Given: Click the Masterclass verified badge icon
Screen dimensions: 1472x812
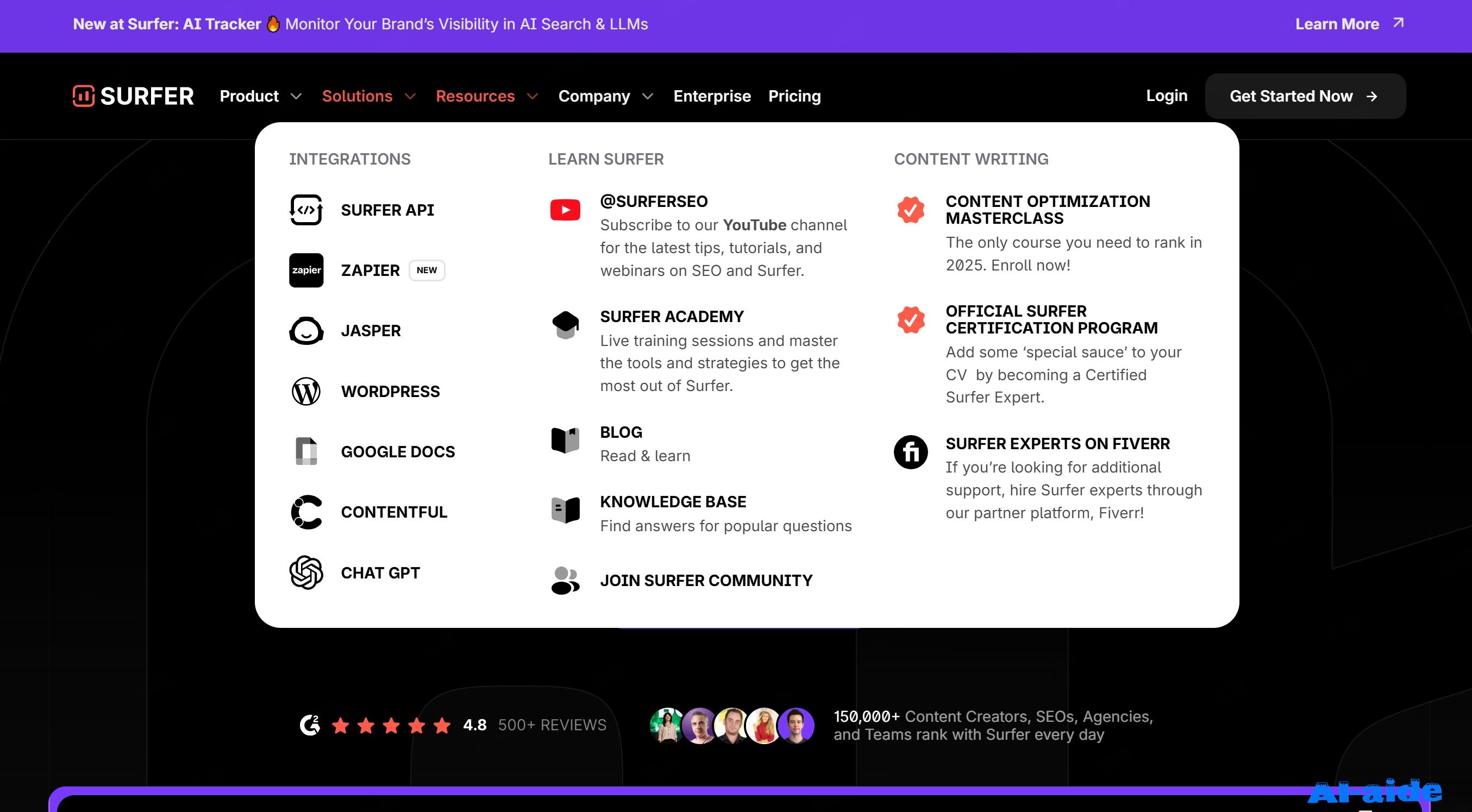Looking at the screenshot, I should point(911,210).
